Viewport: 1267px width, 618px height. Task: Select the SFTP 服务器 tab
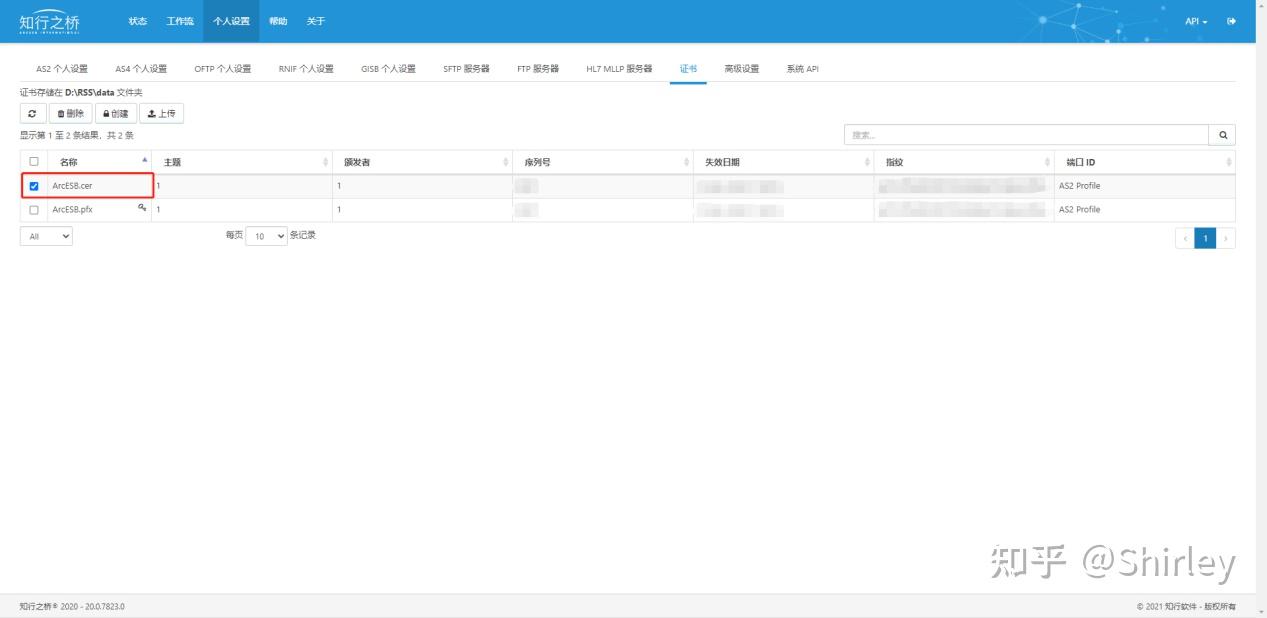[x=466, y=68]
